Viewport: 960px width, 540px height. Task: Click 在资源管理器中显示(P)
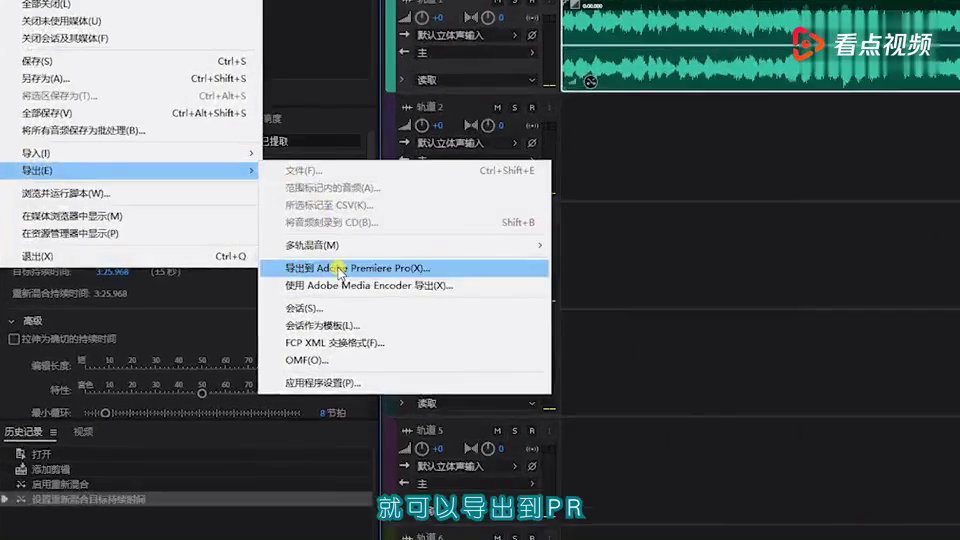point(129,233)
